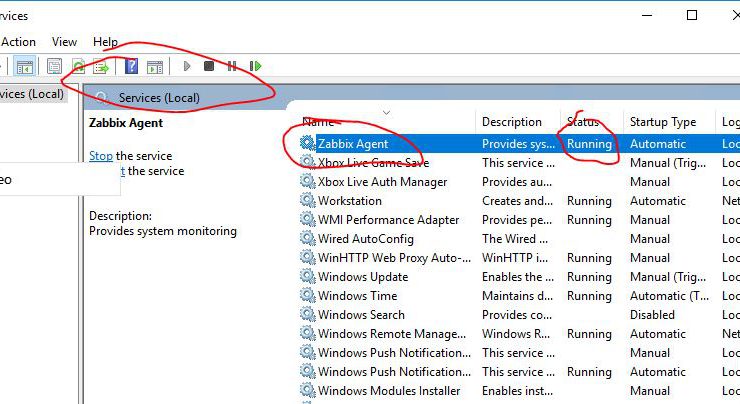Click Running status of Windows Remote Manage...
This screenshot has height=404, width=740.
tap(589, 334)
